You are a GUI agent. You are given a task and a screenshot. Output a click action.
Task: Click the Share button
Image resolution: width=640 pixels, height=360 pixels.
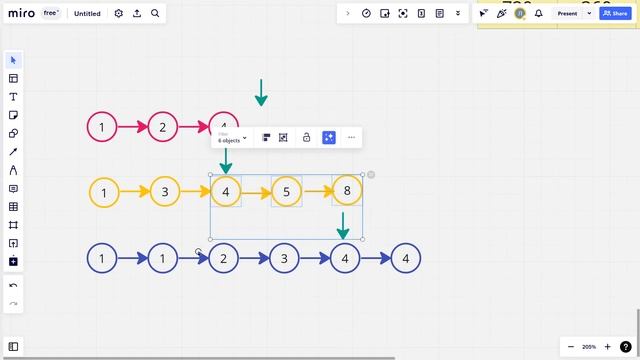tap(615, 13)
